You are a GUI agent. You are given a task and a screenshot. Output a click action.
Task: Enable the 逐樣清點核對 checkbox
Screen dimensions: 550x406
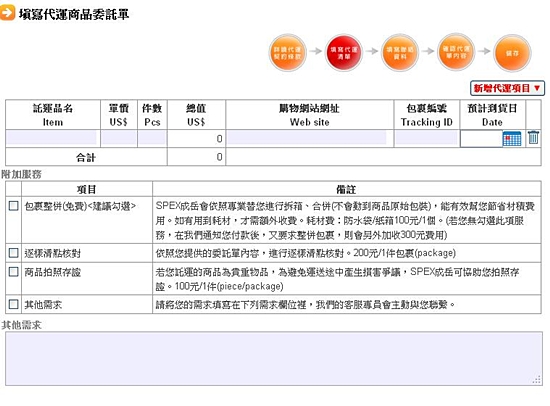pyautogui.click(x=14, y=253)
